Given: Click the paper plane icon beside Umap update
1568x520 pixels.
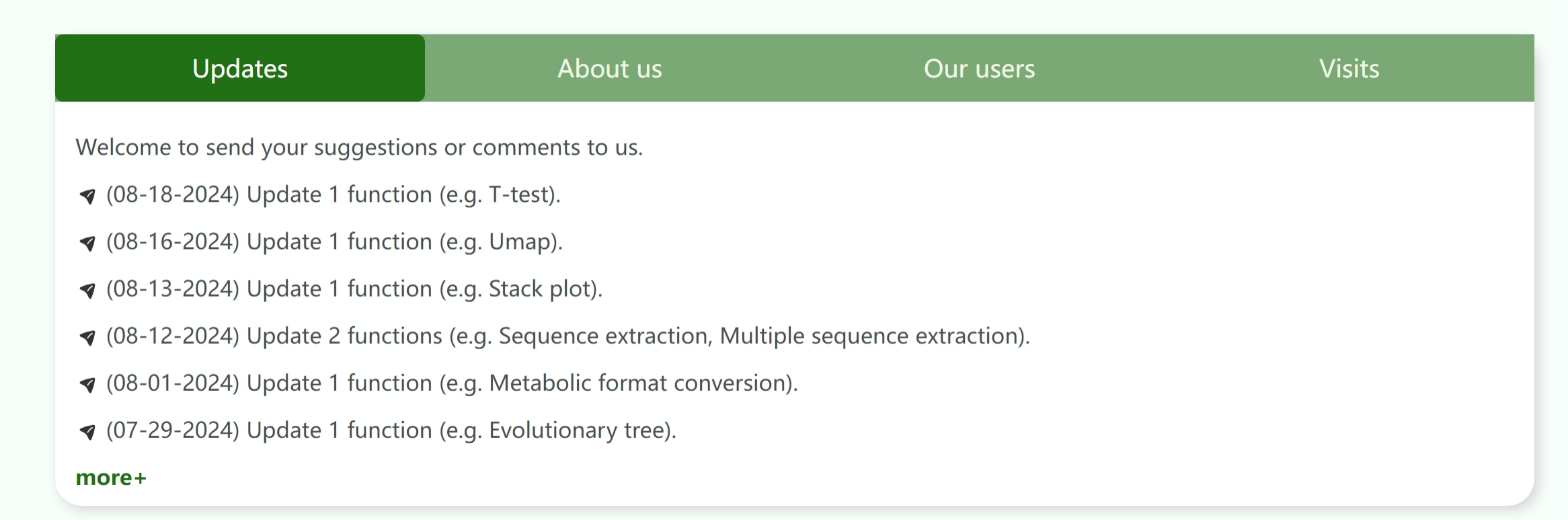Looking at the screenshot, I should [87, 243].
